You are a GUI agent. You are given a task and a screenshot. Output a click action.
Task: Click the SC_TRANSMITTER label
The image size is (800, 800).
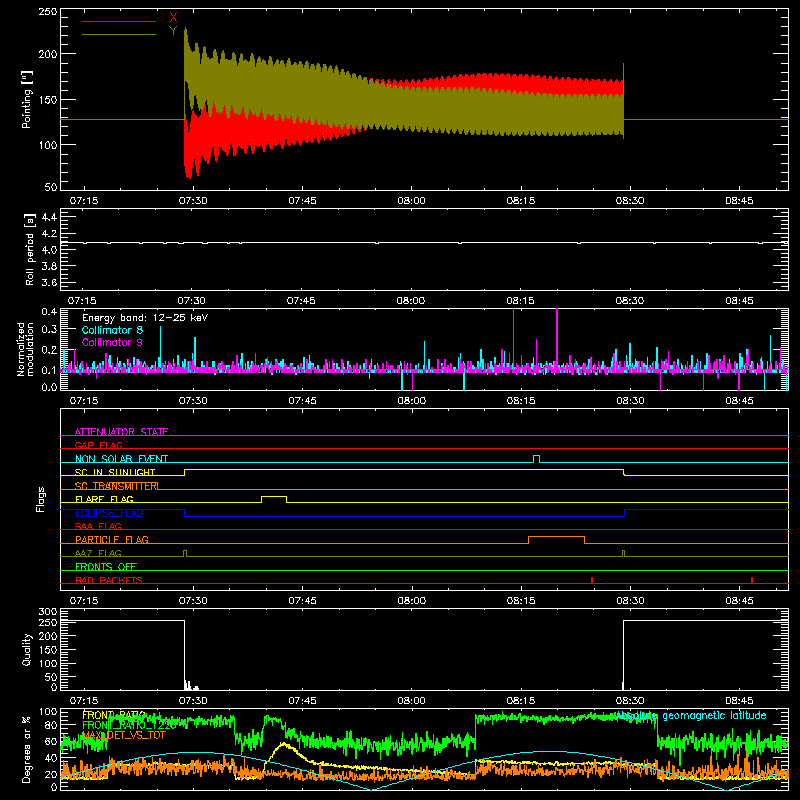coord(116,486)
